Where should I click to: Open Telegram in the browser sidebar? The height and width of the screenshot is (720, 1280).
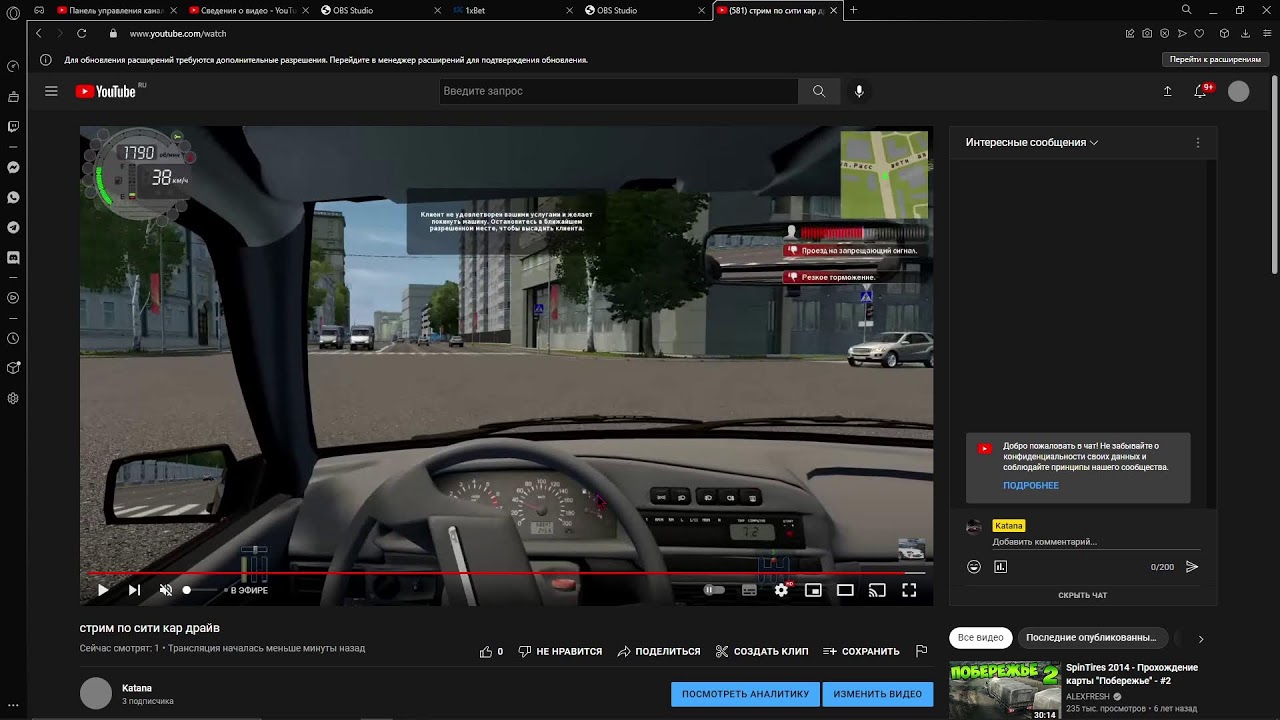(x=13, y=227)
